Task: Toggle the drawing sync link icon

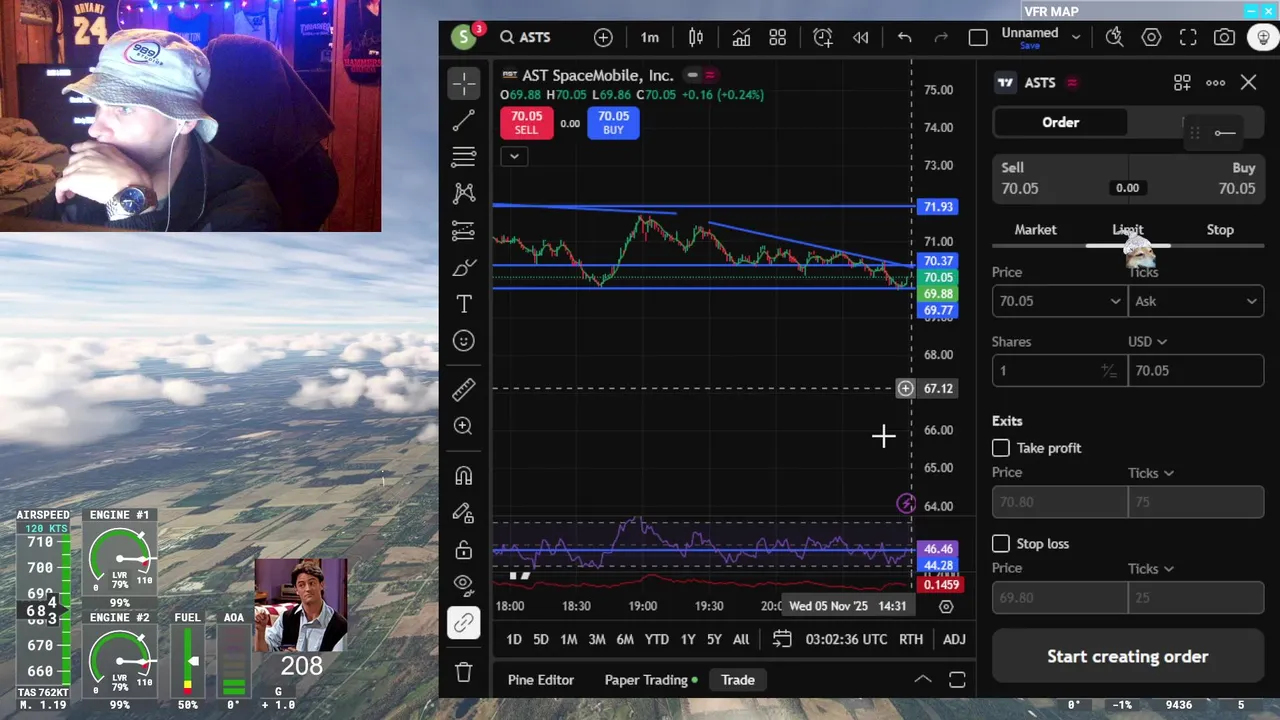Action: click(463, 622)
